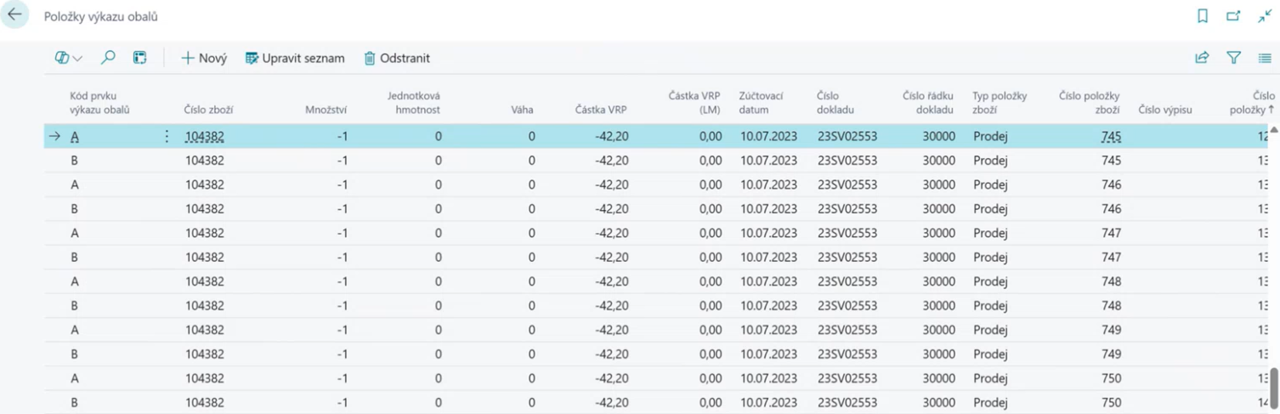The height and width of the screenshot is (414, 1280).
Task: Toggle the filter pane funnel icon
Action: [1234, 58]
